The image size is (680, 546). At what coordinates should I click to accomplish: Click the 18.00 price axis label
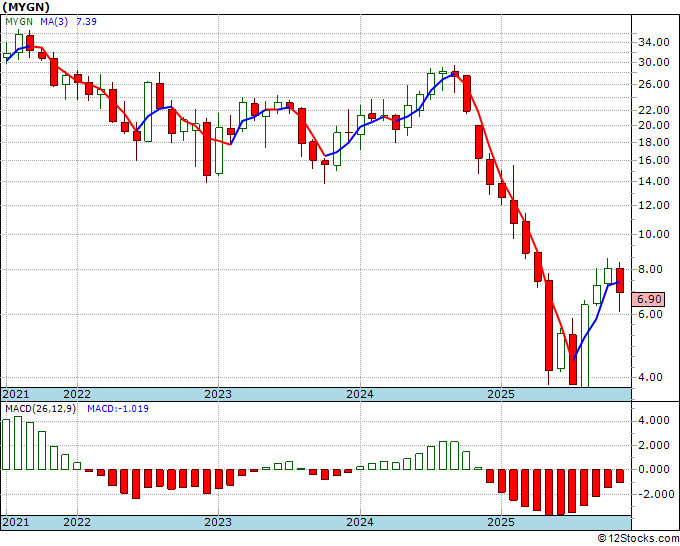click(x=654, y=143)
